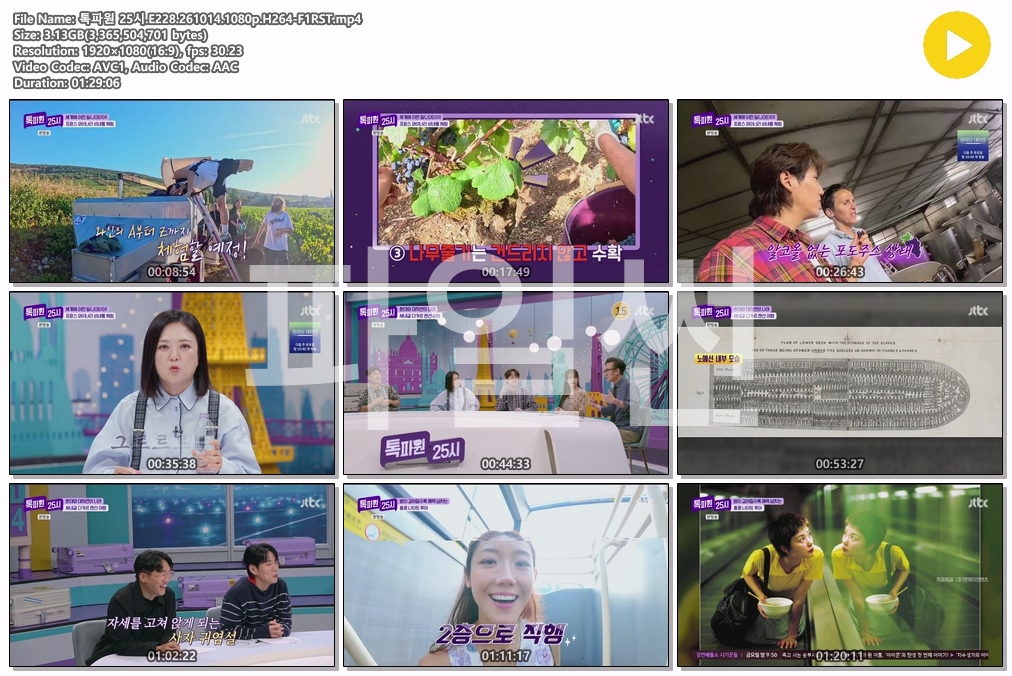Open the thumbnail at 00:26:43
1012x676 pixels.
(x=840, y=191)
